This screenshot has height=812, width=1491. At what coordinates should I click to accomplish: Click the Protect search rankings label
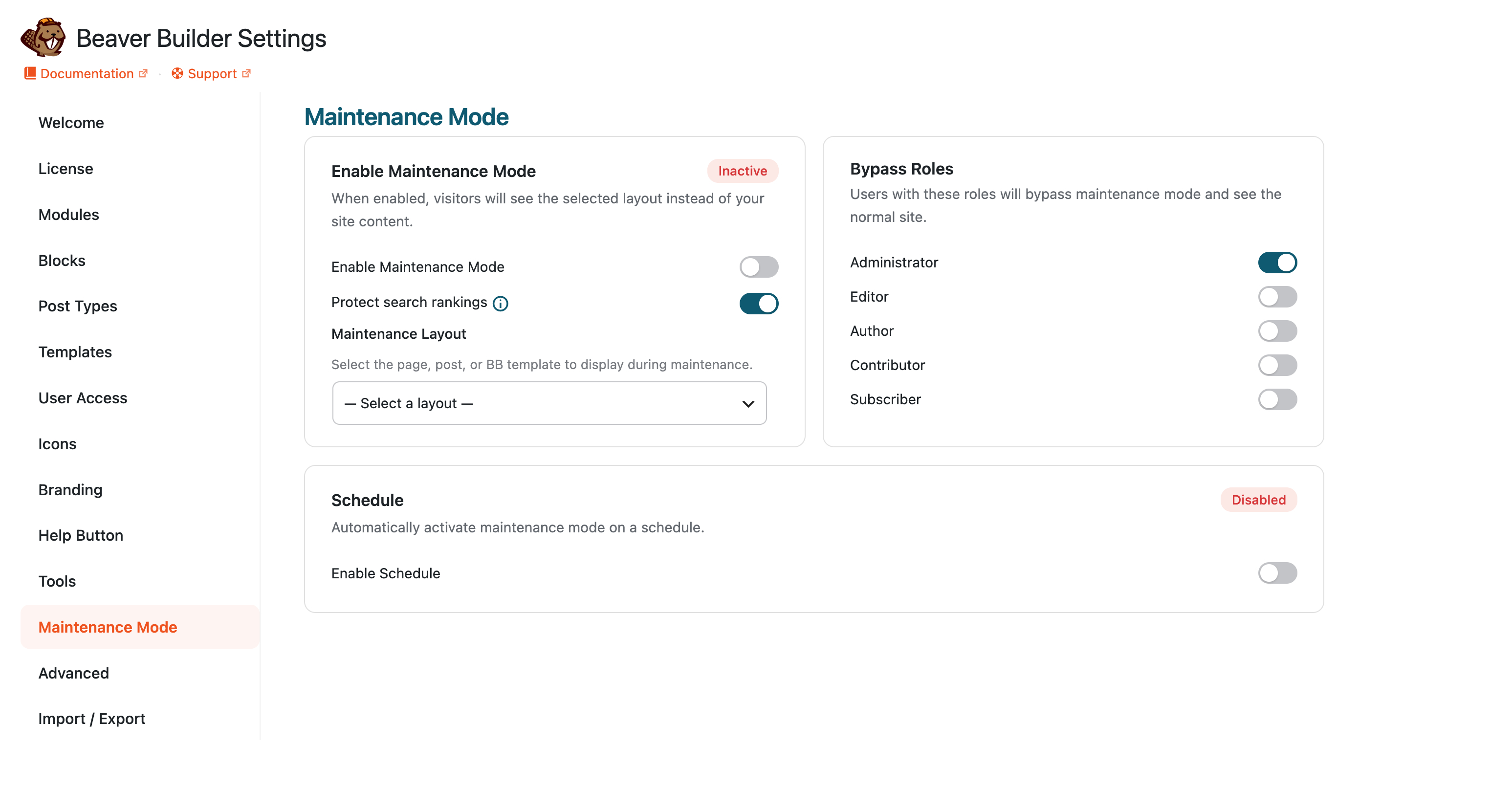tap(409, 302)
